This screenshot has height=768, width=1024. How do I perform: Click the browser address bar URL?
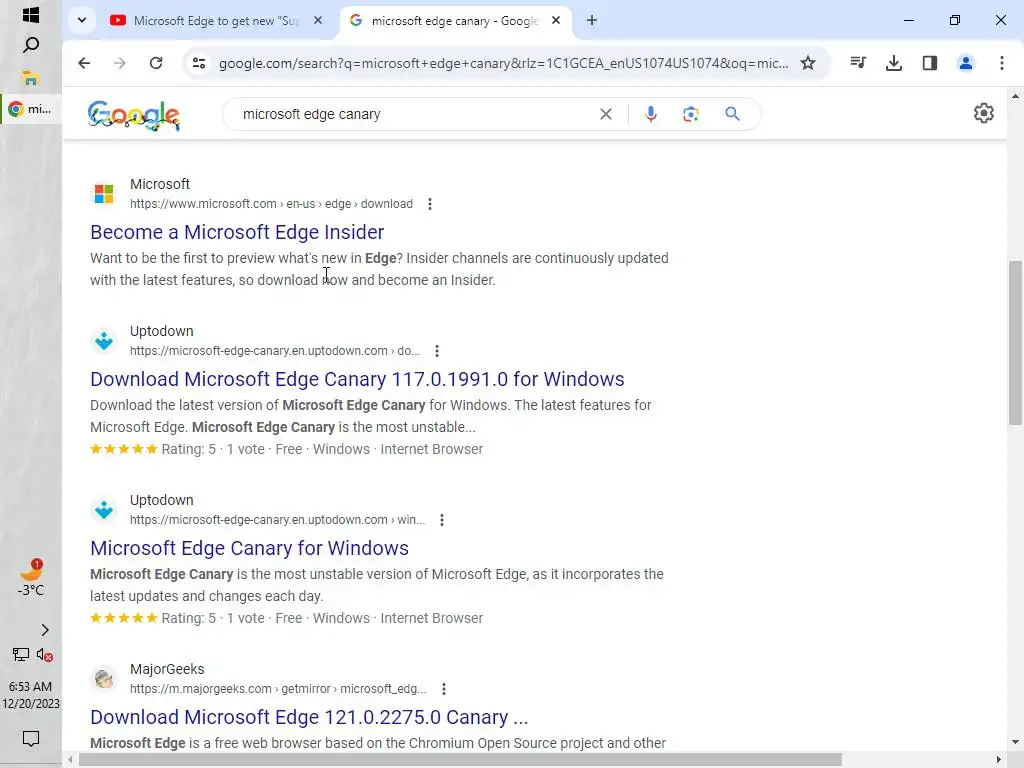[504, 63]
